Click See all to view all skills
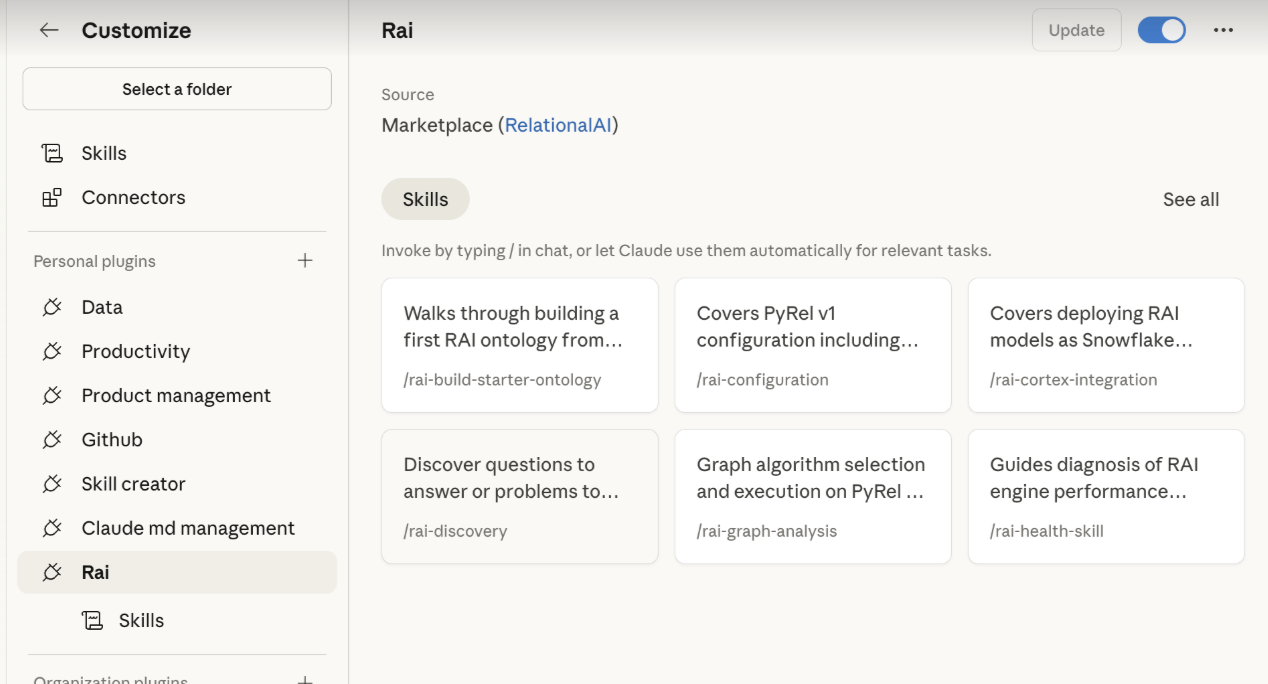1268x684 pixels. point(1190,199)
